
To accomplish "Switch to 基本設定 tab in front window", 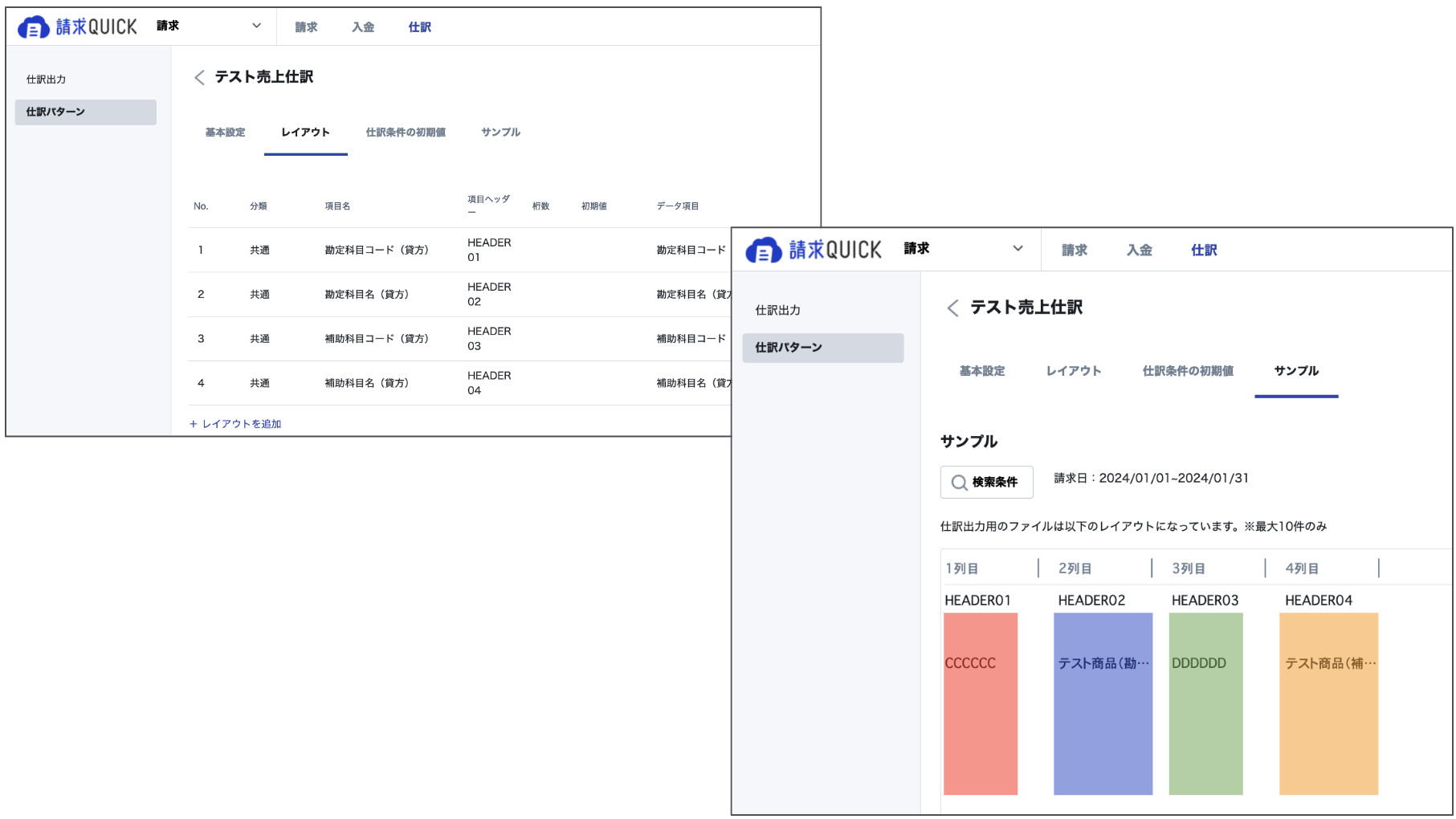I will pos(982,371).
